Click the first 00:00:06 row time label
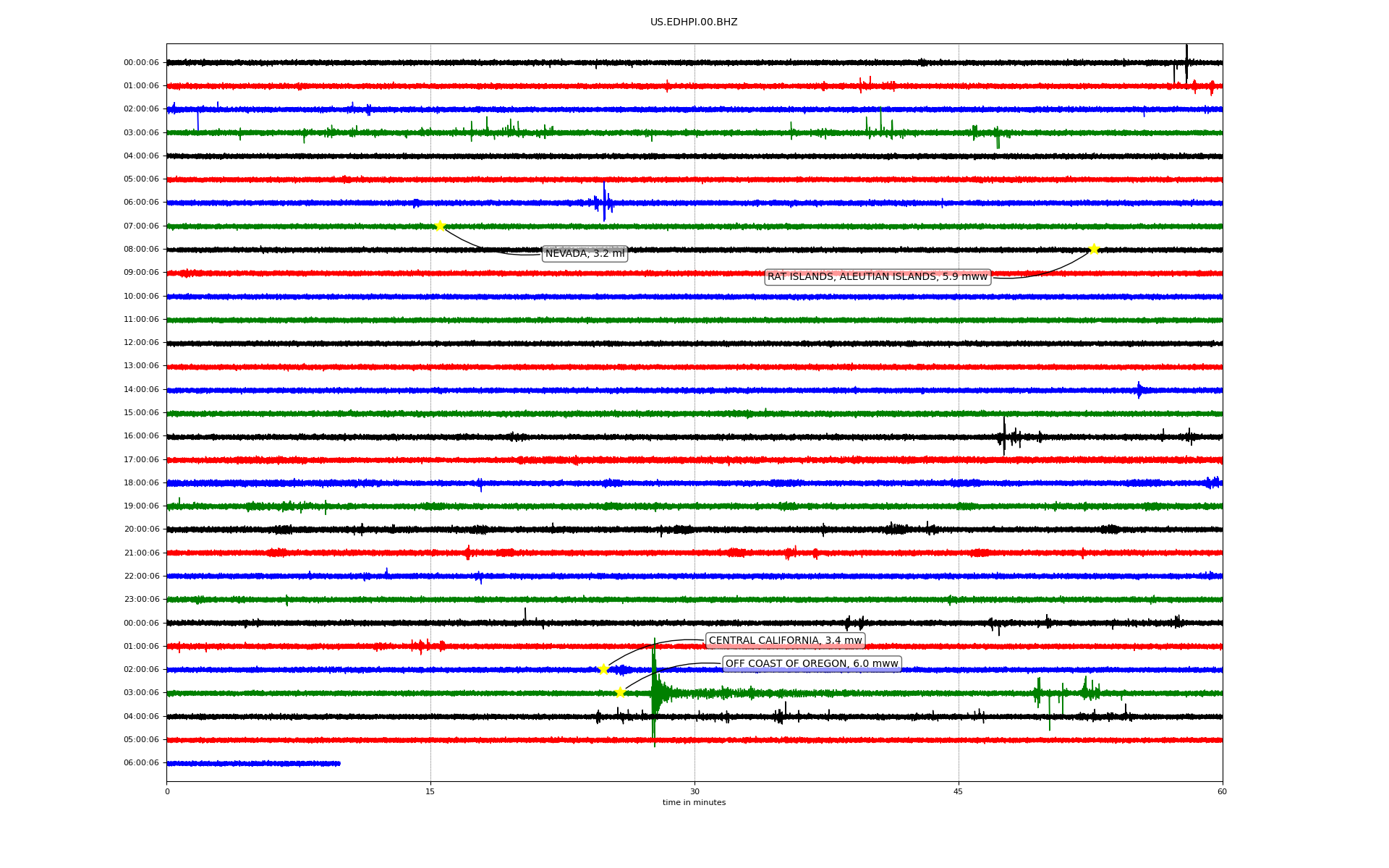1389x868 pixels. (x=141, y=62)
